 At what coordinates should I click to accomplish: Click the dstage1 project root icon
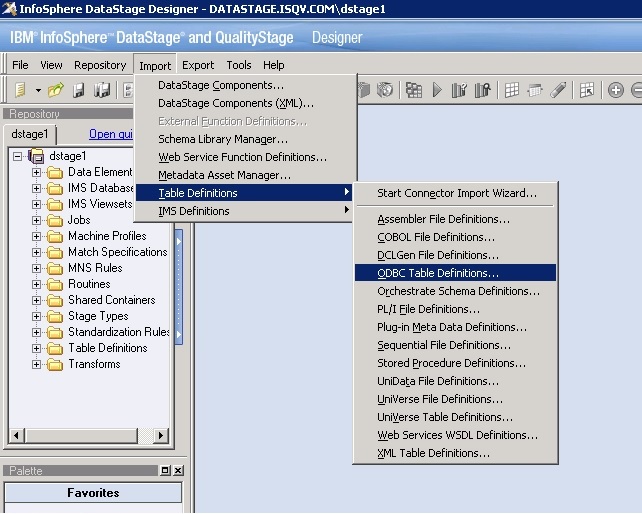click(x=37, y=156)
